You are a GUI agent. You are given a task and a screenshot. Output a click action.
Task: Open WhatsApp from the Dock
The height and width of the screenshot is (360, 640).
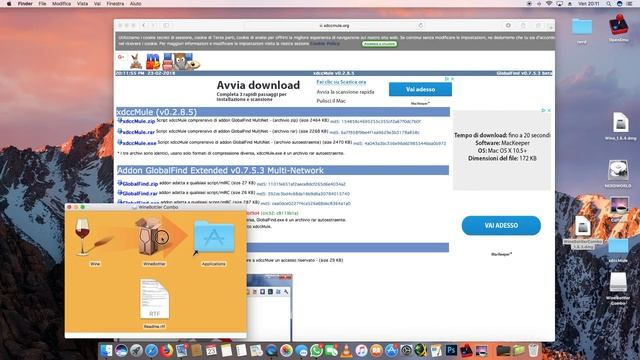click(316, 351)
